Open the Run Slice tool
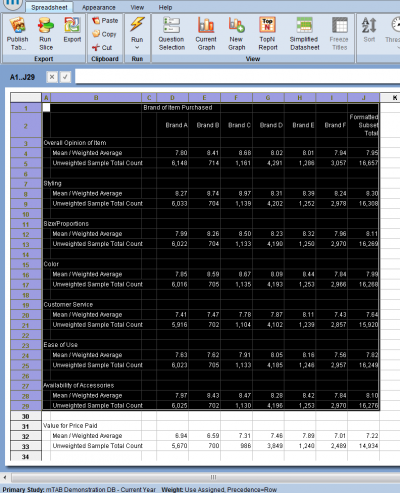This screenshot has height=493, width=400. [46, 34]
